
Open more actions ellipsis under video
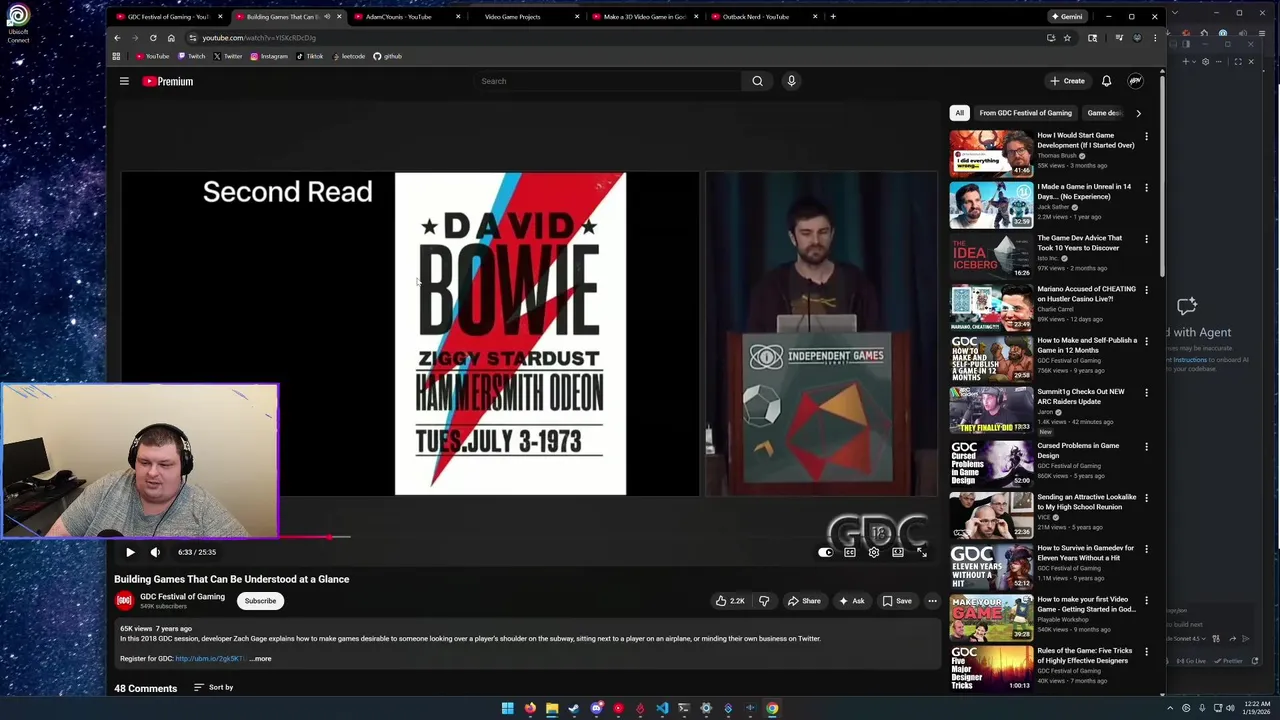(932, 601)
